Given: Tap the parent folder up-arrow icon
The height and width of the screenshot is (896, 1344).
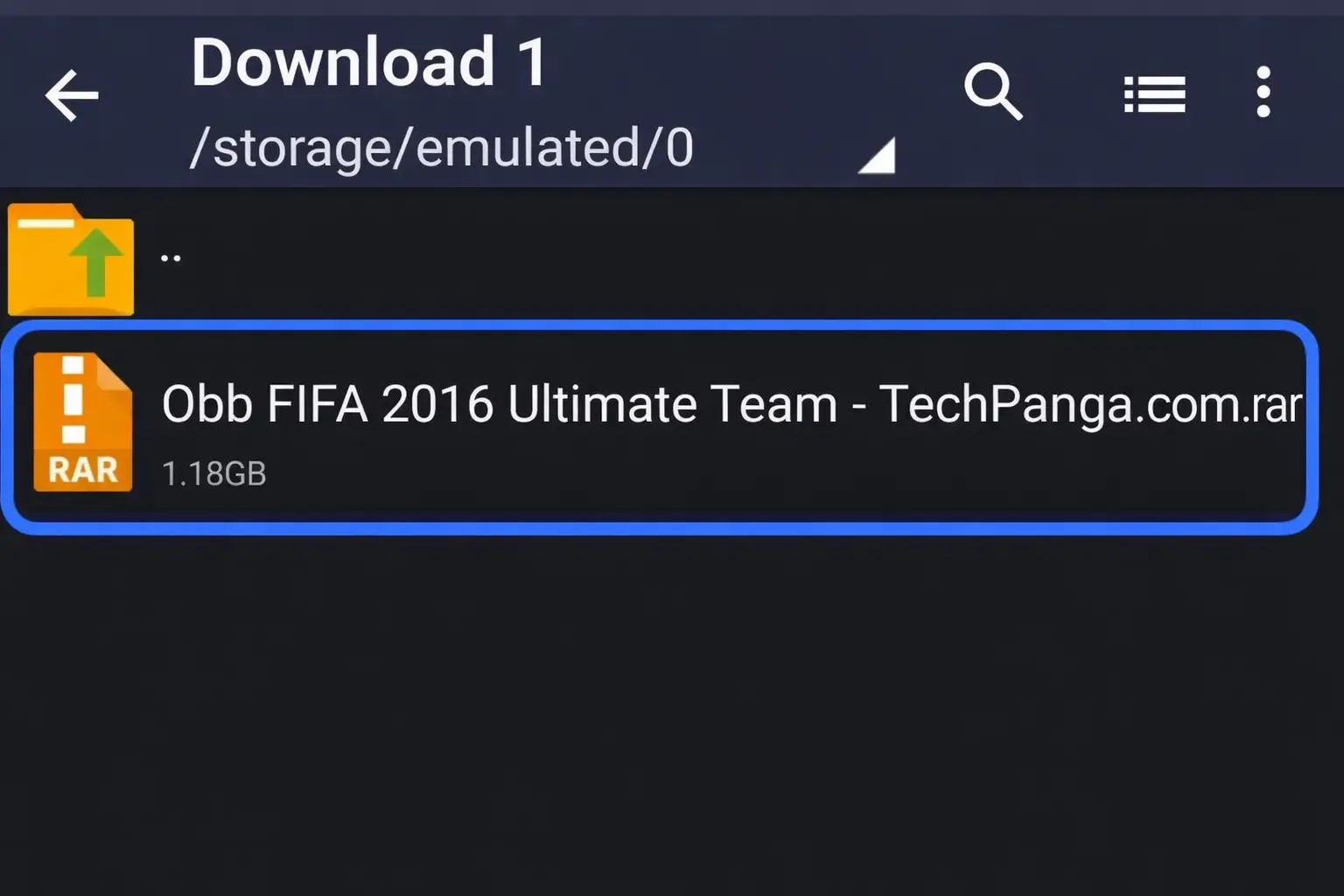Looking at the screenshot, I should [x=70, y=257].
